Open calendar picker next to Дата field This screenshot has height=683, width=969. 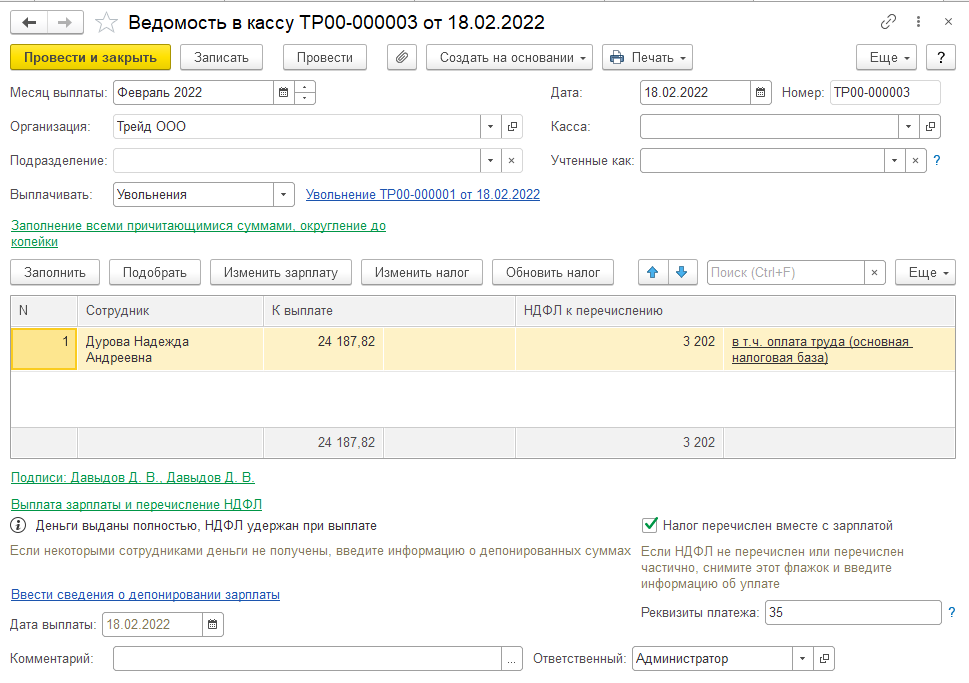pyautogui.click(x=761, y=93)
